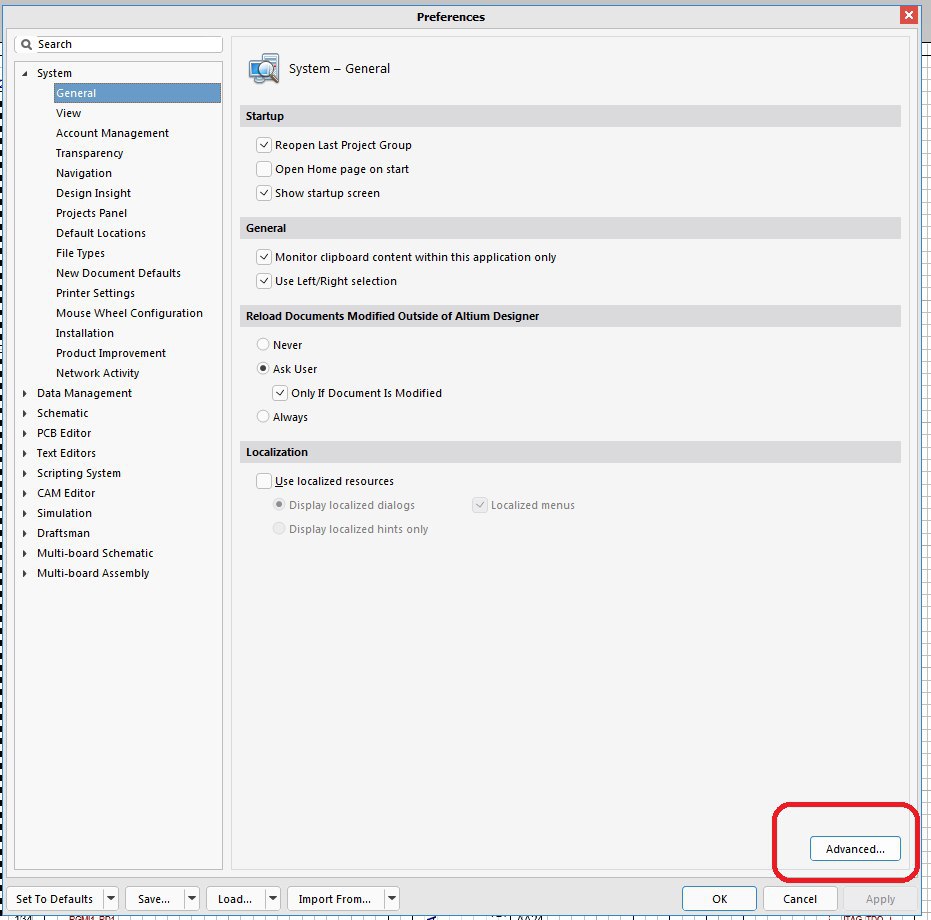
Task: Expand the Simulation node
Action: coord(24,513)
